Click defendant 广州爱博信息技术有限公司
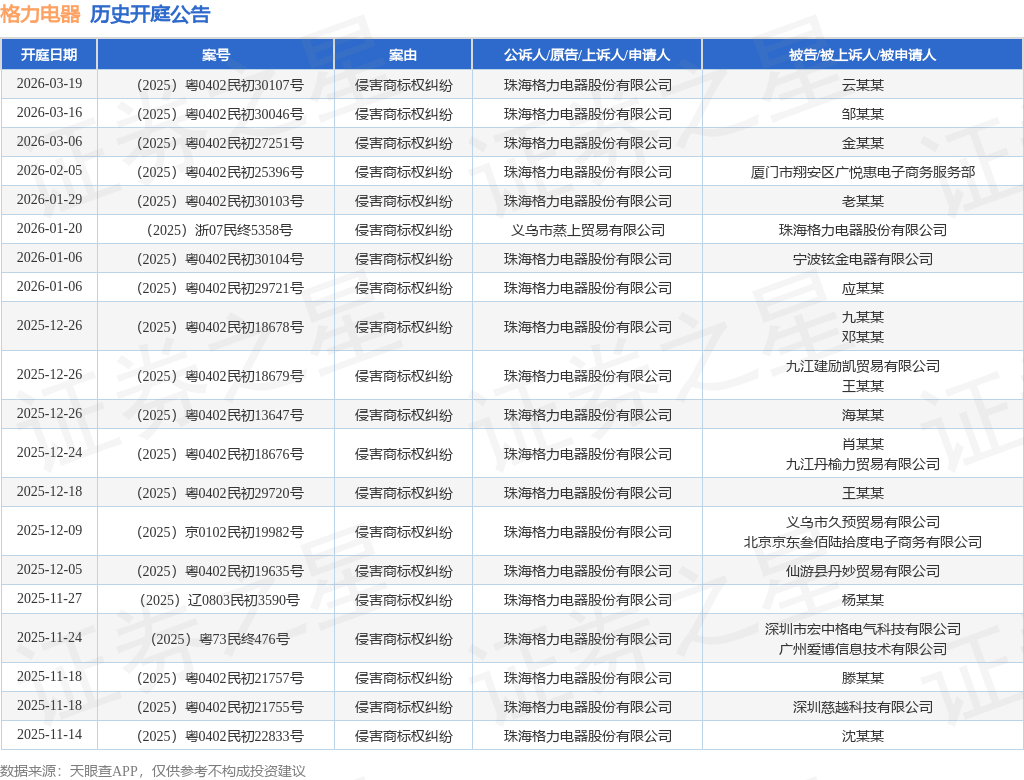 point(863,649)
